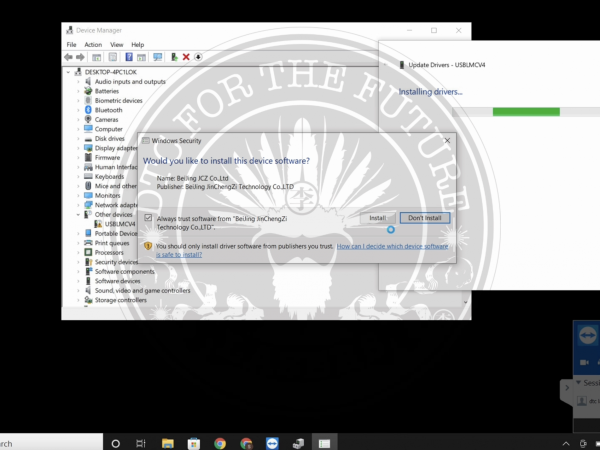Select the Firmware category
The height and width of the screenshot is (450, 600).
(108, 158)
